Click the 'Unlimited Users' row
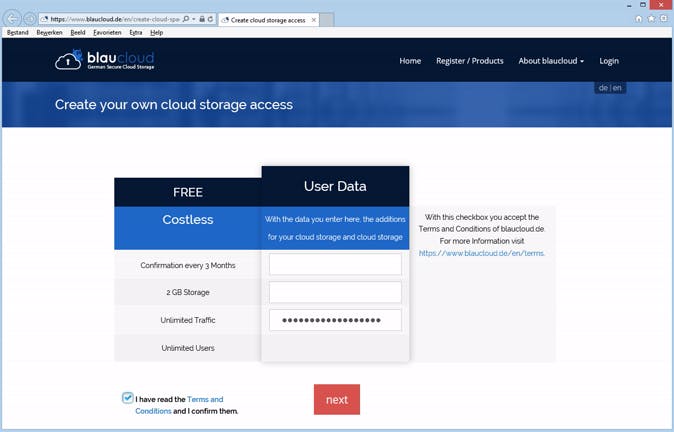The width and height of the screenshot is (674, 432). tap(188, 348)
